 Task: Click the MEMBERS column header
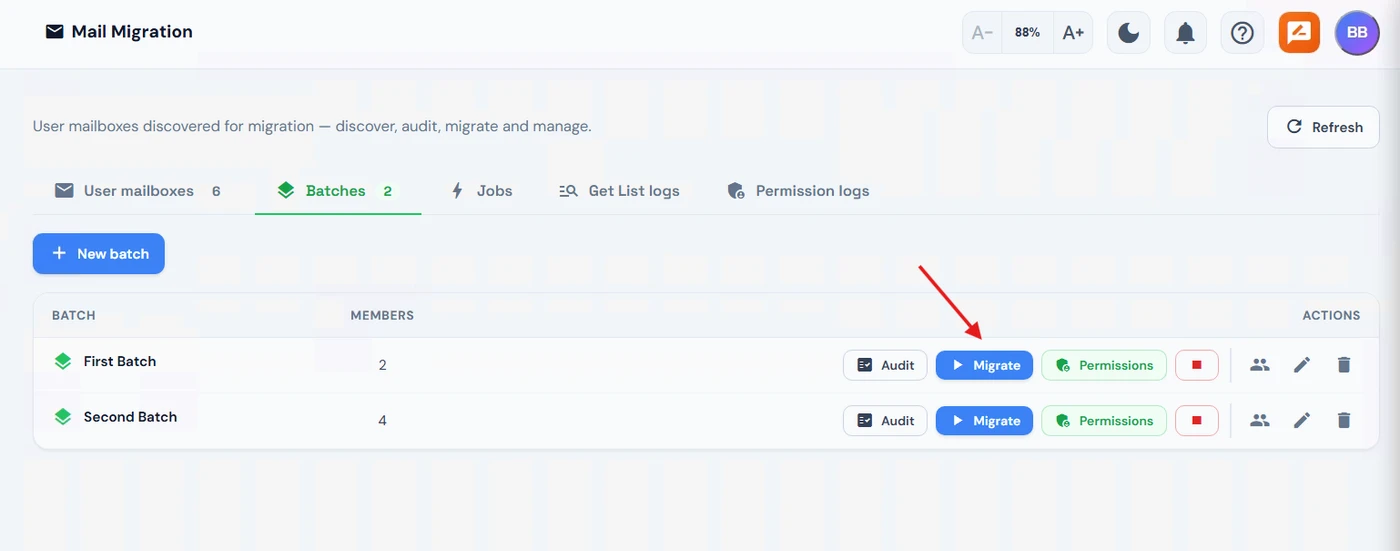tap(382, 315)
